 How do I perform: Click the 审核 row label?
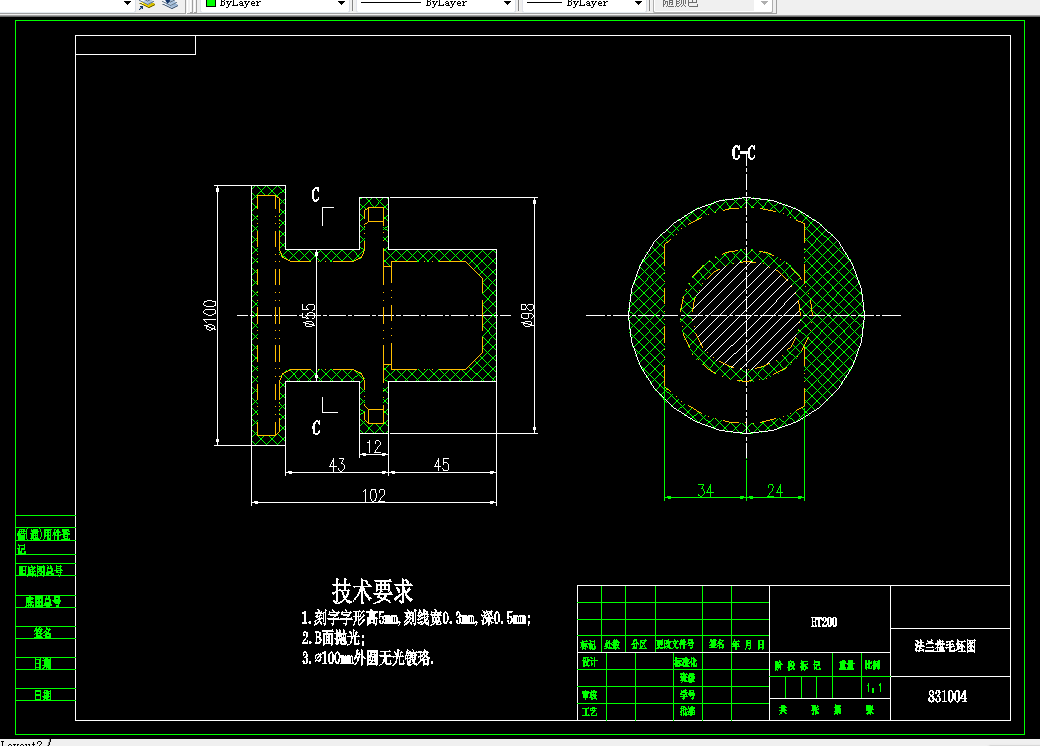pyautogui.click(x=590, y=695)
